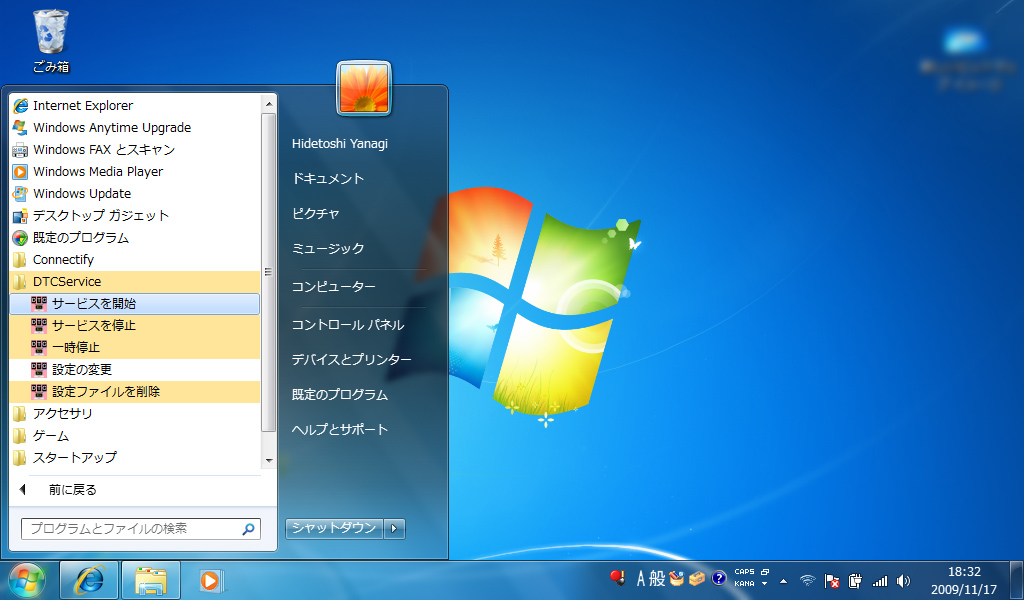Expand the shutdown options arrow

[x=393, y=528]
